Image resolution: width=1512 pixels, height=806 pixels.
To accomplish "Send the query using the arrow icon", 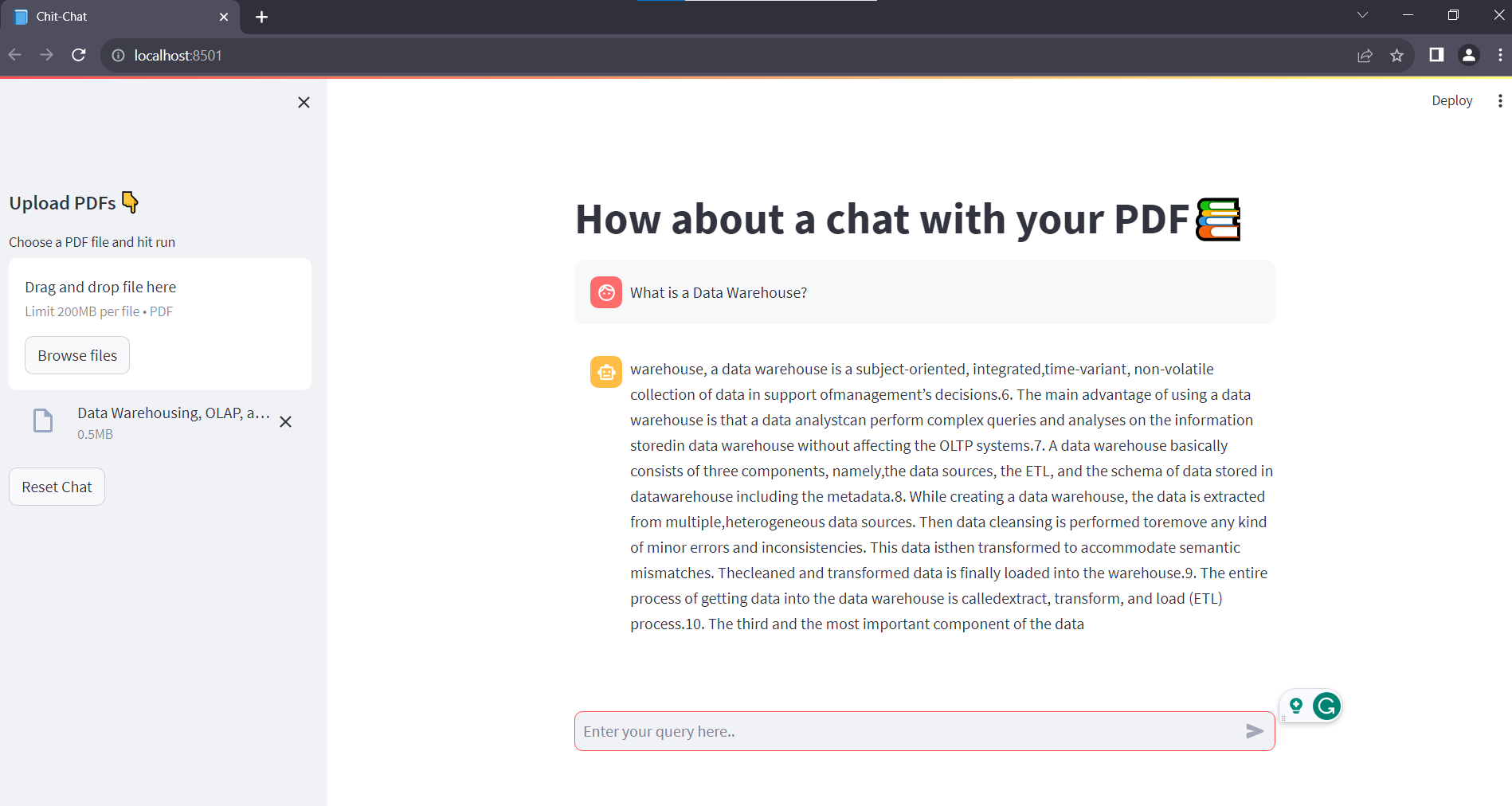I will [1254, 730].
